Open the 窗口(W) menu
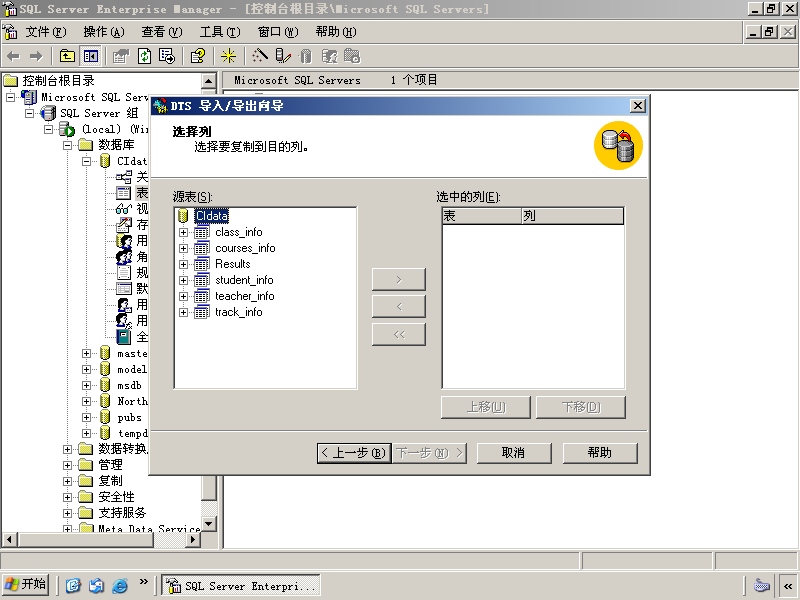The height and width of the screenshot is (600, 800). click(278, 32)
